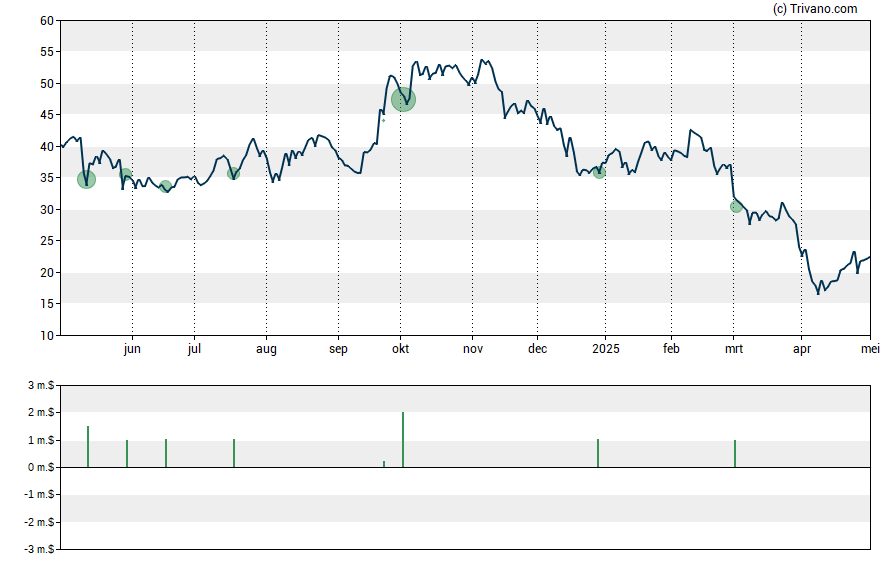Select the green marker just before jun
888x565 pixels.
click(126, 174)
